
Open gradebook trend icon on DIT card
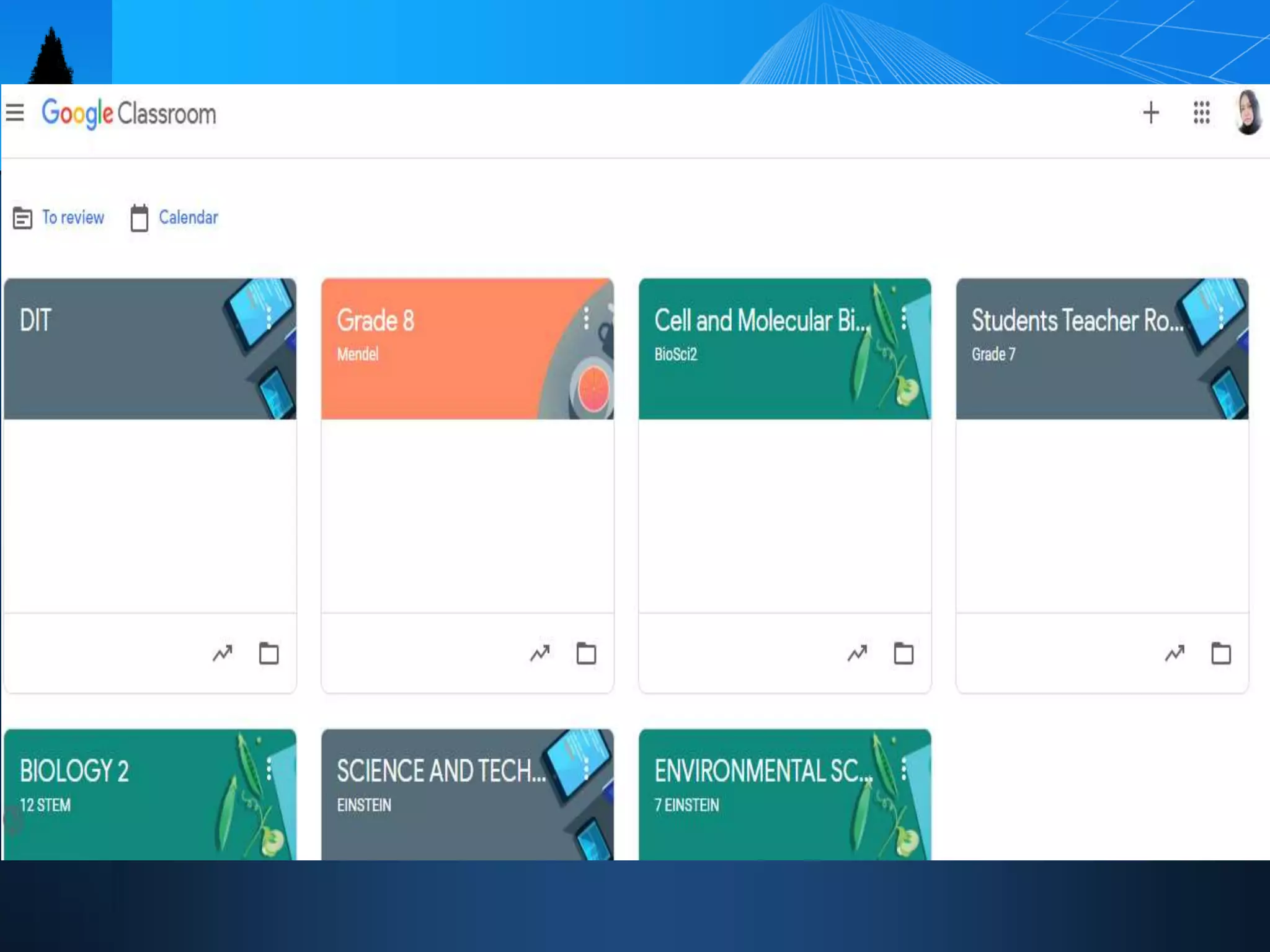(223, 653)
